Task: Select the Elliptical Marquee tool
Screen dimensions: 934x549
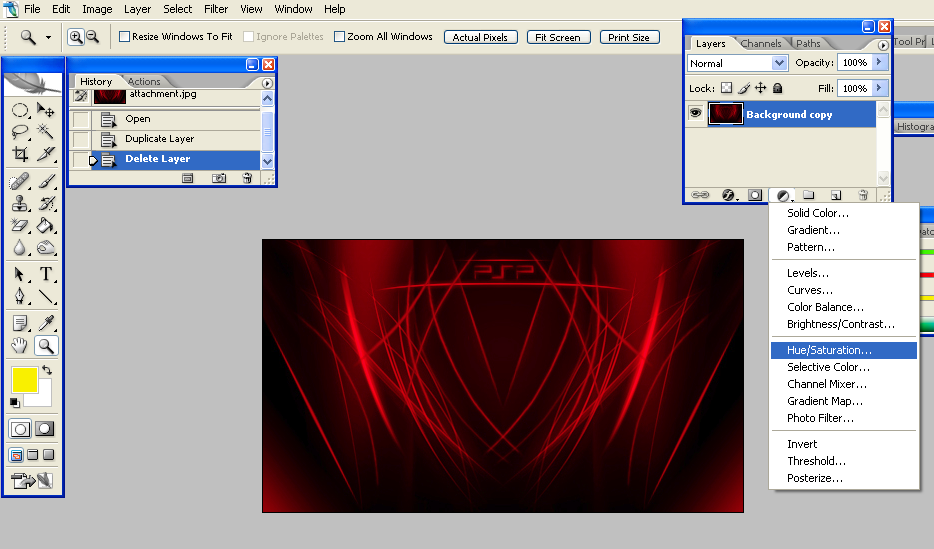Action: click(x=20, y=111)
